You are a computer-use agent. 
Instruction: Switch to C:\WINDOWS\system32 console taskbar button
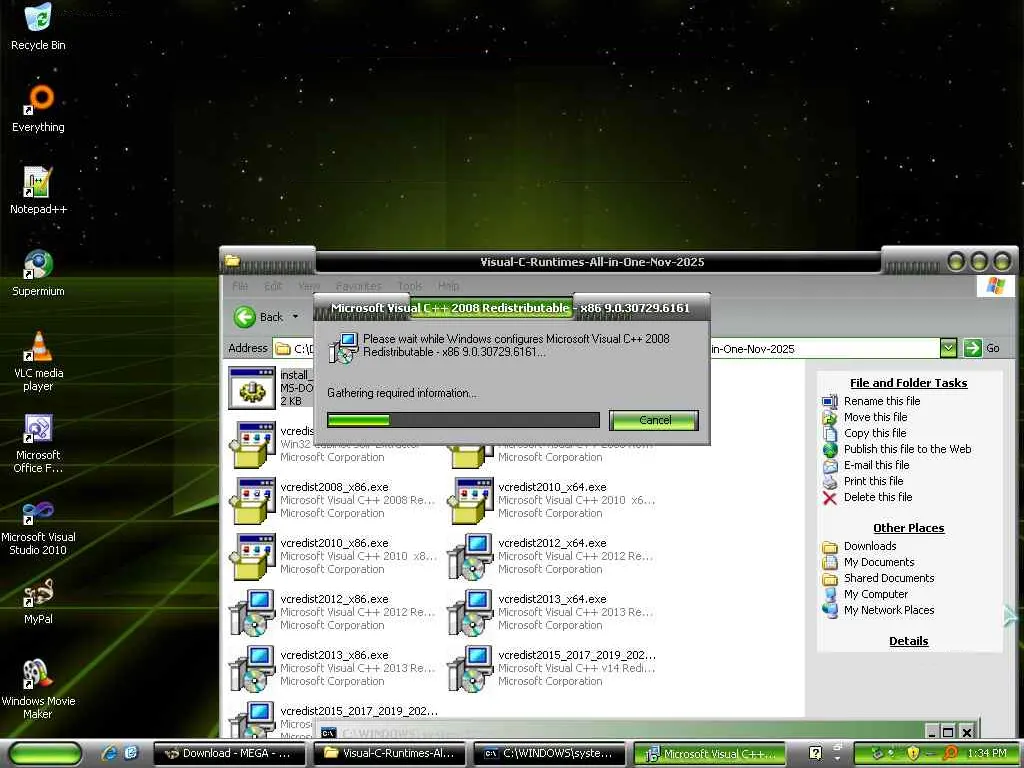(549, 753)
